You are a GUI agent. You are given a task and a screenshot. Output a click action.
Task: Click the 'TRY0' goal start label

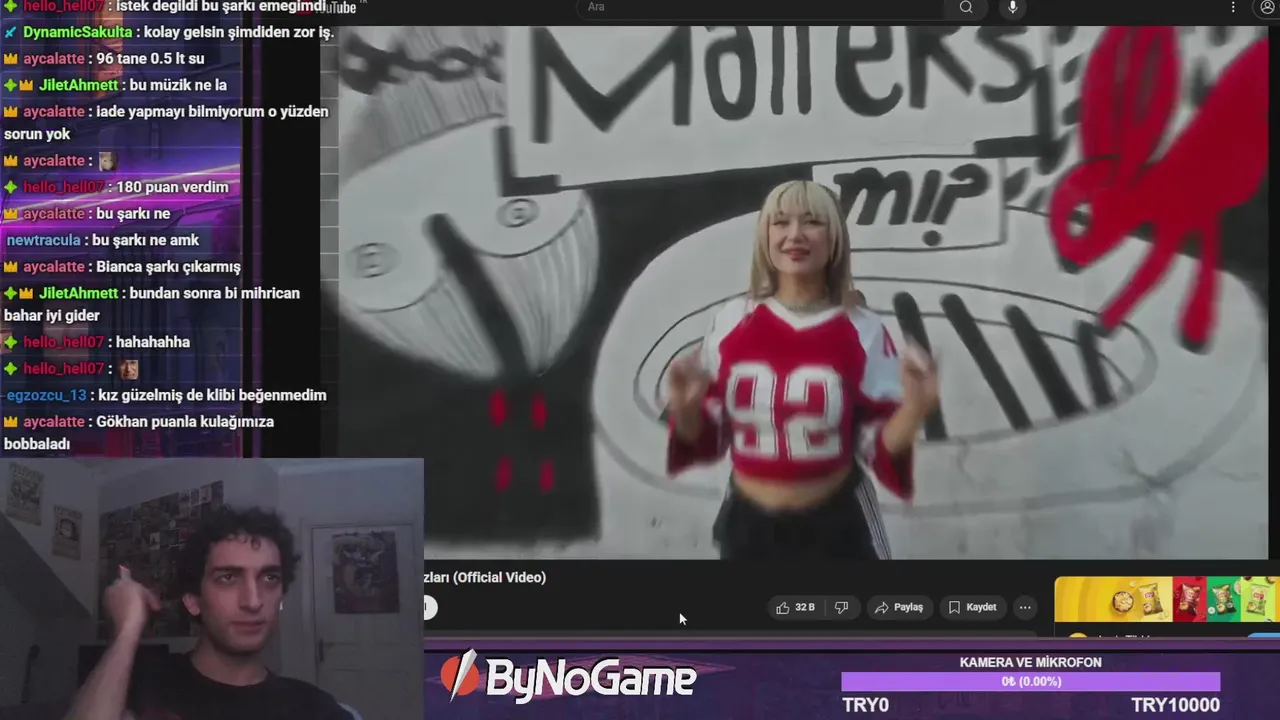coord(866,705)
